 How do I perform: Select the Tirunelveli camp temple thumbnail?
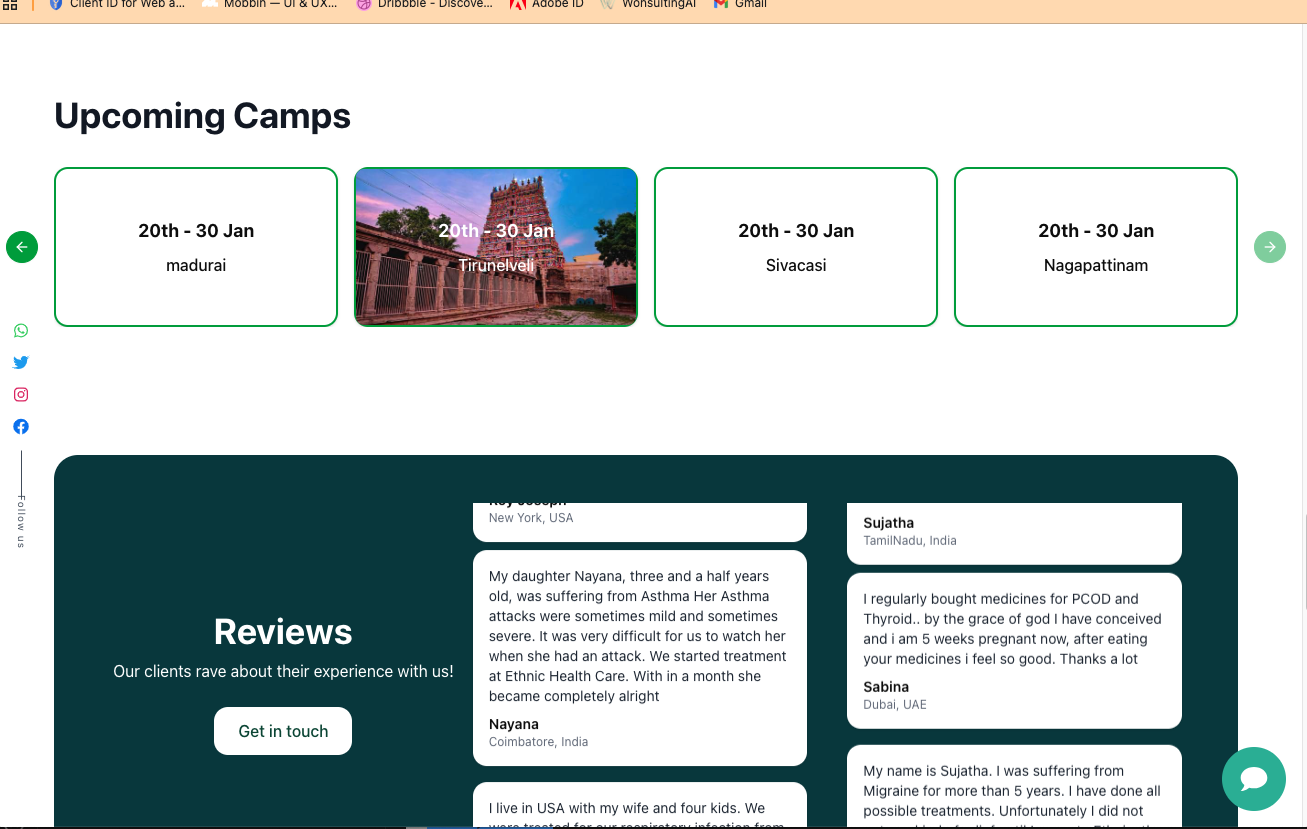[496, 247]
